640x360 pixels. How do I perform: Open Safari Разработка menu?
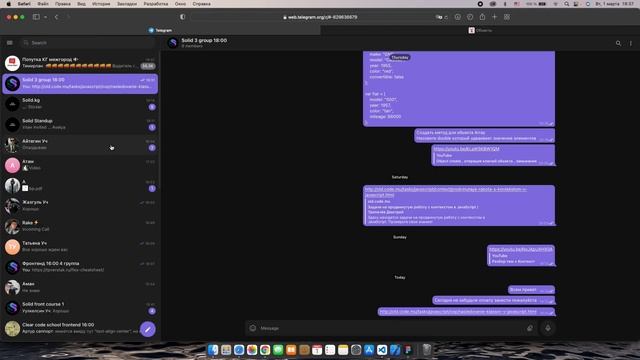coord(156,4)
